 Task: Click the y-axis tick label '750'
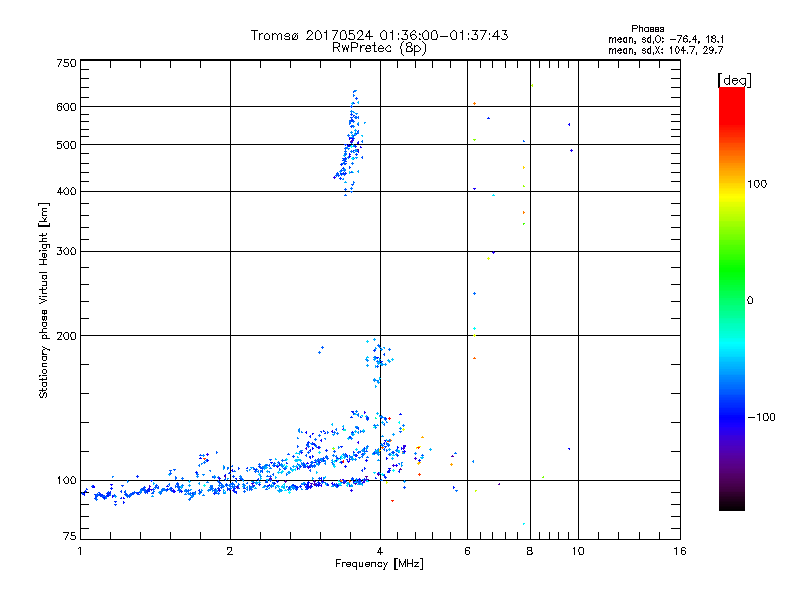66,63
